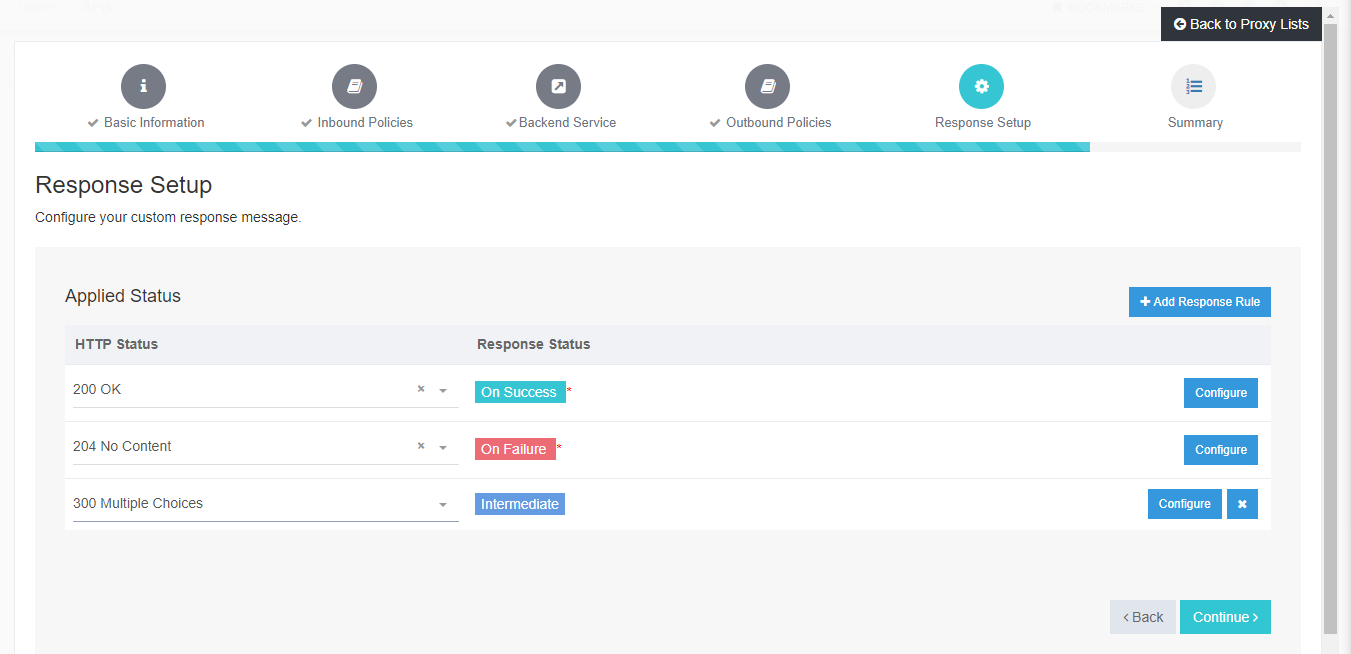Expand the 300 Multiple Choices dropdown

point(443,504)
